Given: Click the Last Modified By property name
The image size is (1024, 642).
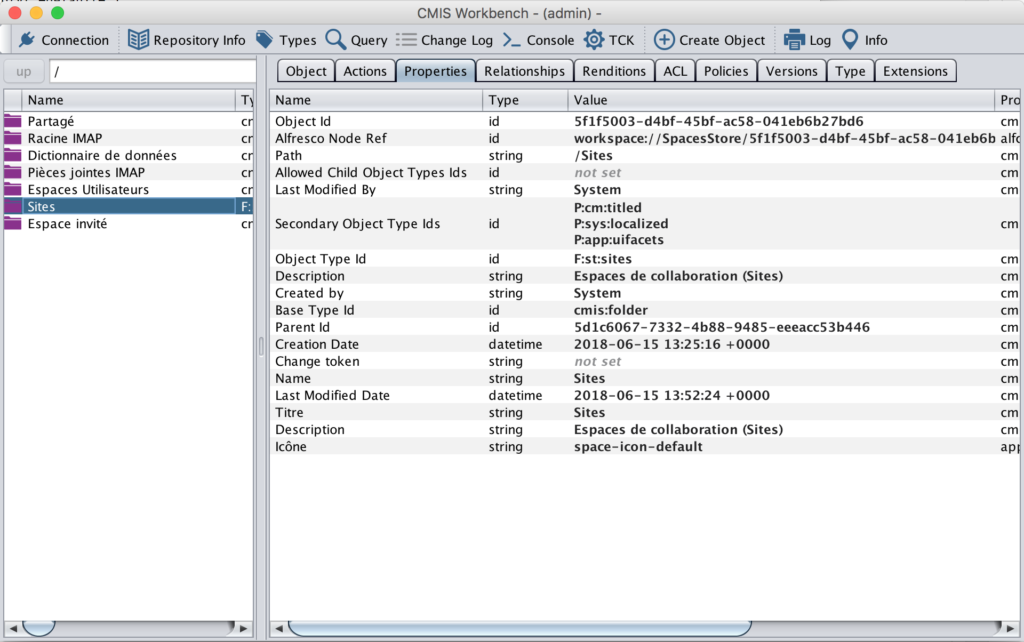Looking at the screenshot, I should [x=325, y=189].
